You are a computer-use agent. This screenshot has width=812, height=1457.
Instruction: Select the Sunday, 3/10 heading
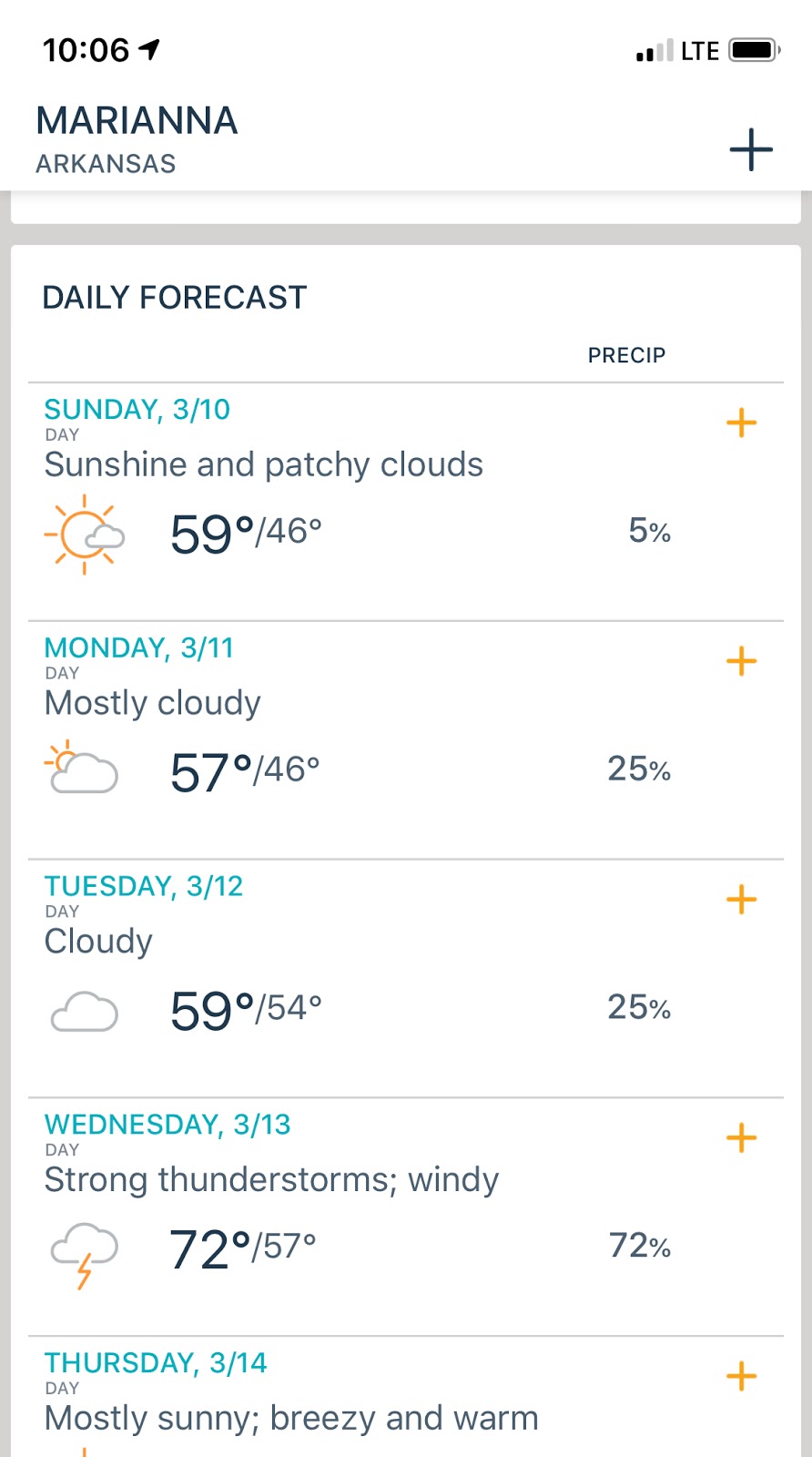point(137,410)
